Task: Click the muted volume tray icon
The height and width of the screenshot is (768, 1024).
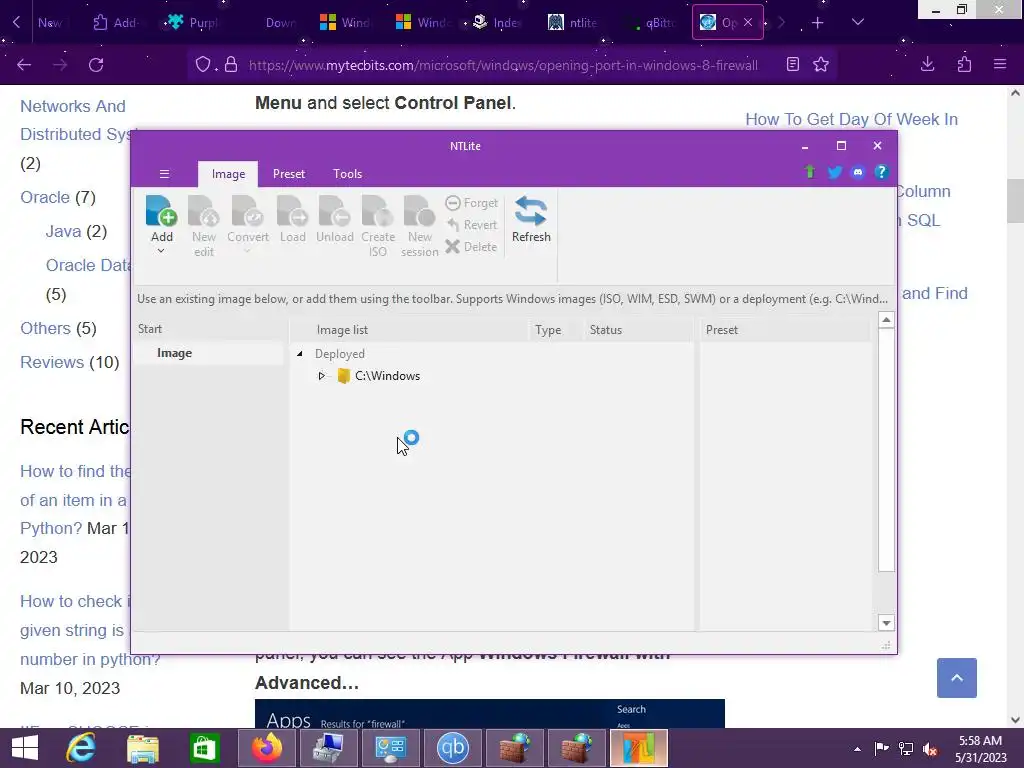Action: [930, 749]
